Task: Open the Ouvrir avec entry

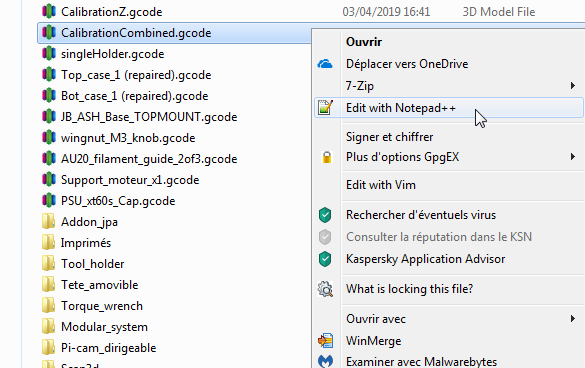Action: click(x=376, y=319)
